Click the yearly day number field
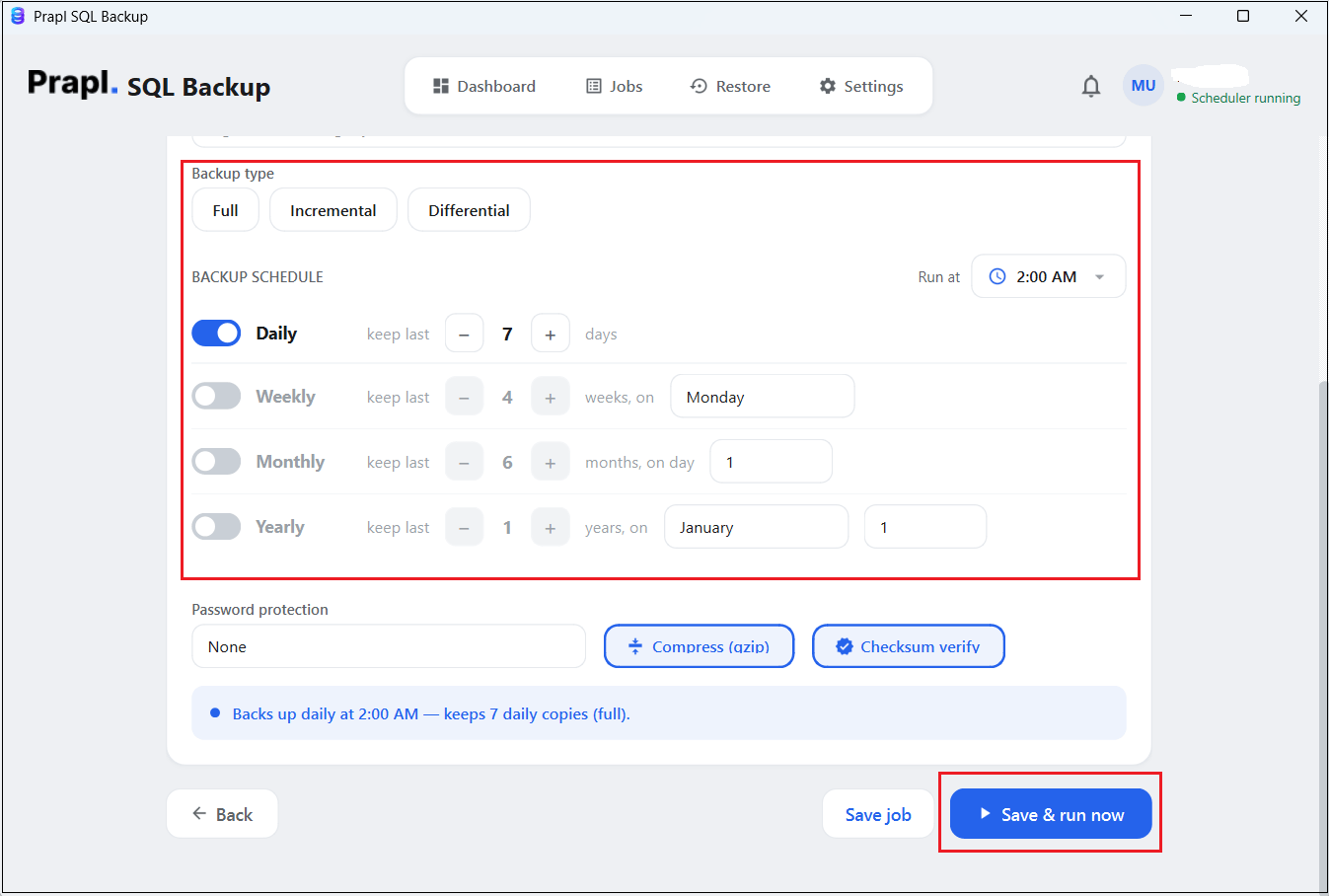Viewport: 1329px width, 896px height. tap(925, 527)
